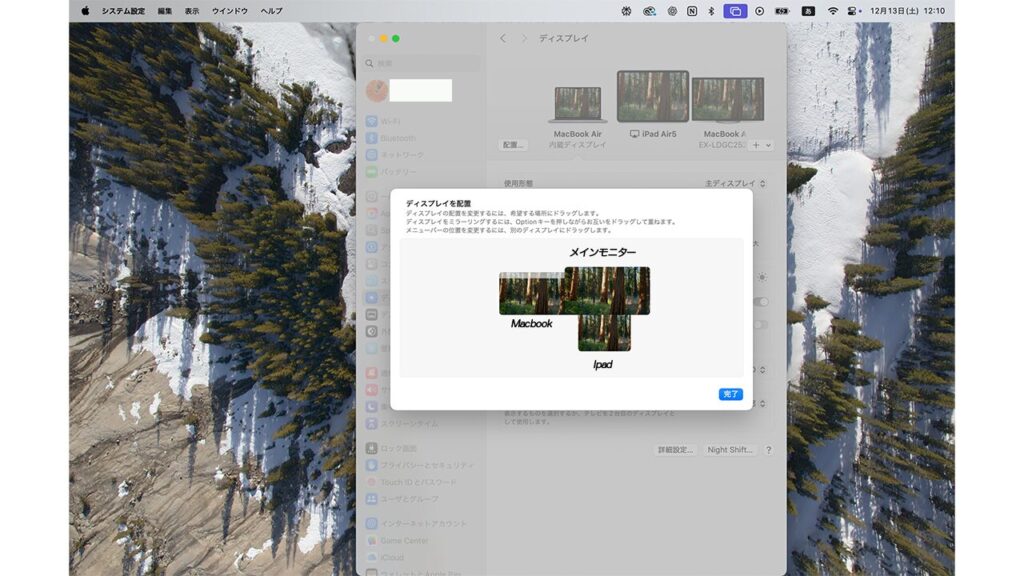Click the Creative Cloud icon in menu bar

(649, 11)
